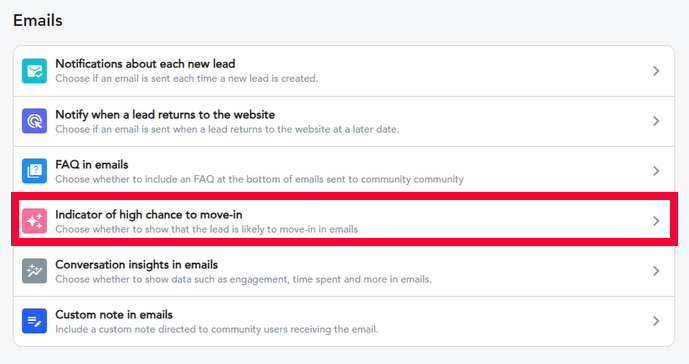689x364 pixels.
Task: Open chevron for Indicator of high chance to move-in
Action: click(x=656, y=221)
